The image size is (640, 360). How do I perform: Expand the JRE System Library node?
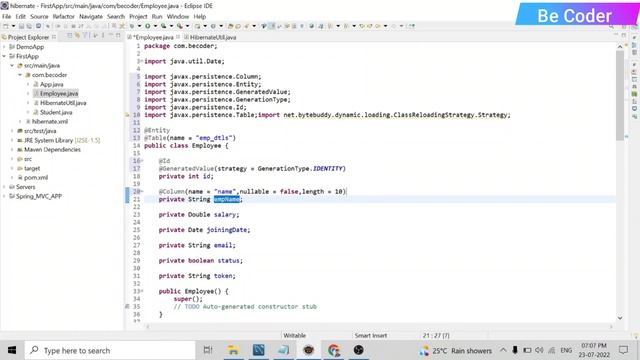pos(12,140)
